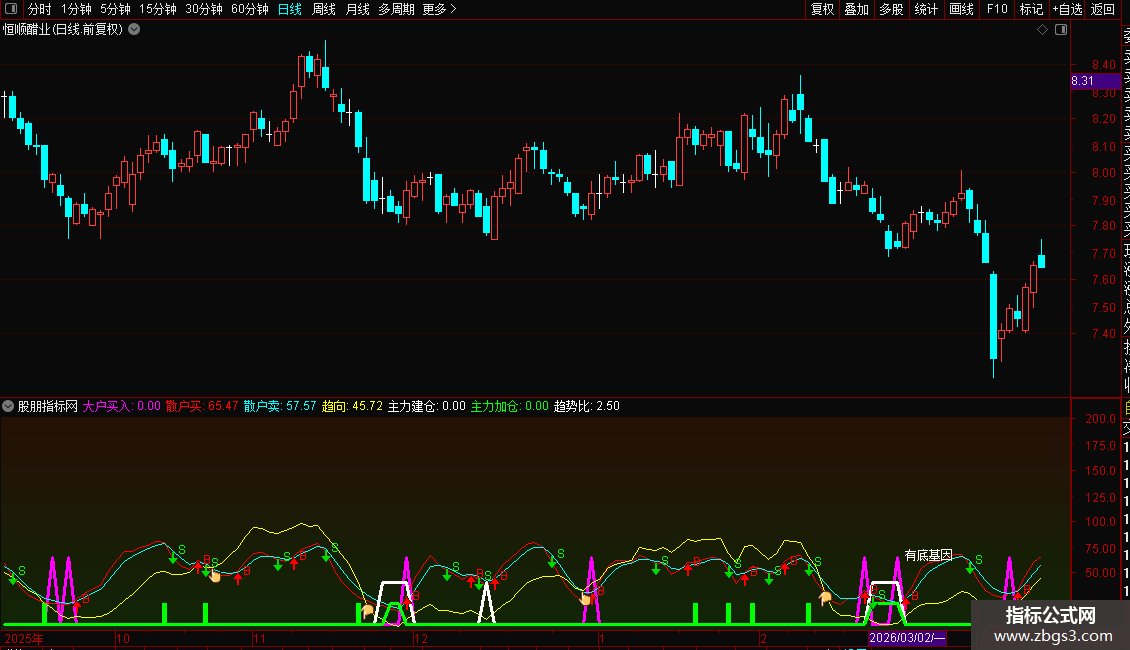Add stock with +自选 button

tap(1067, 10)
